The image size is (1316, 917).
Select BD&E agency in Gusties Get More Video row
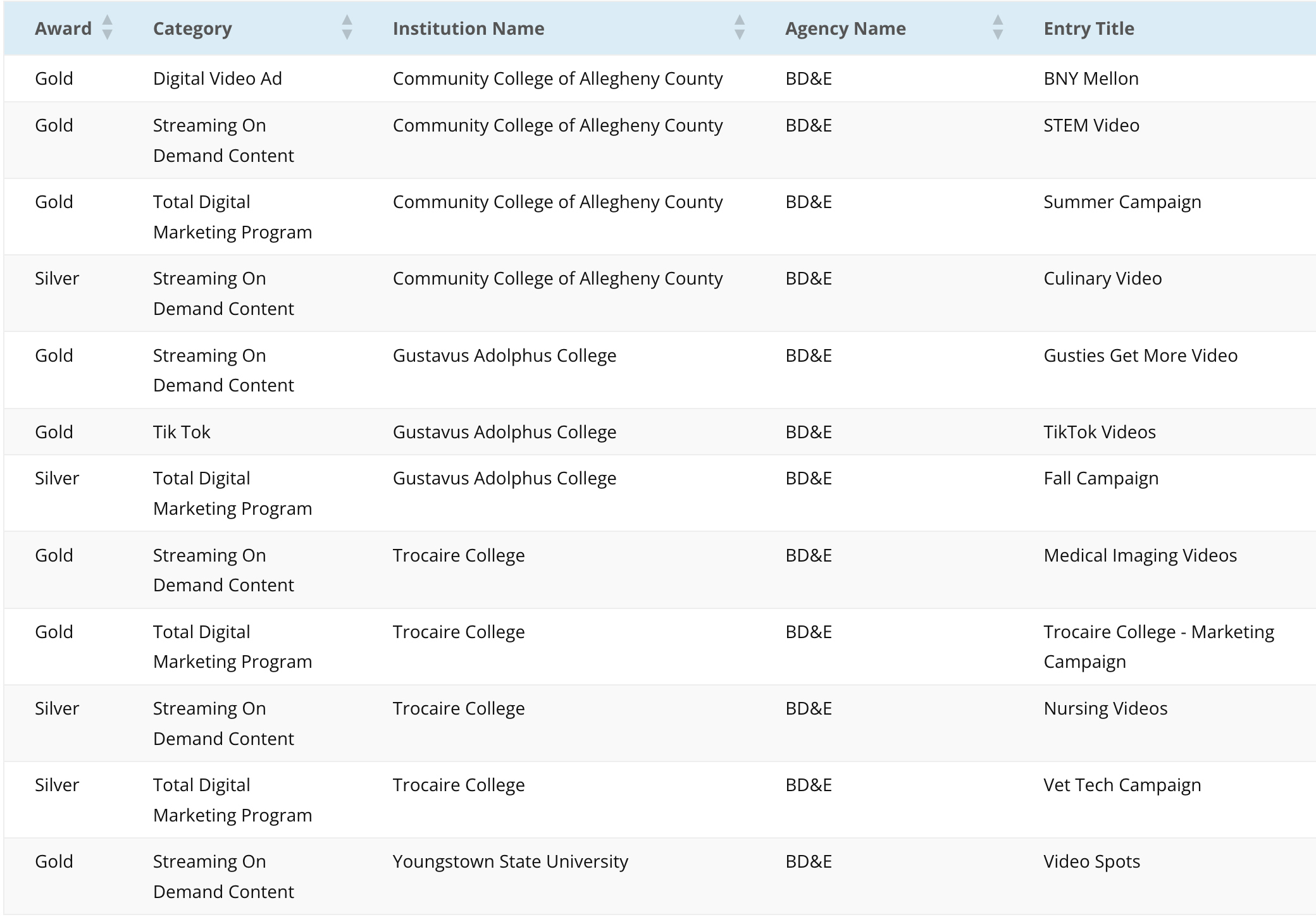pos(809,355)
